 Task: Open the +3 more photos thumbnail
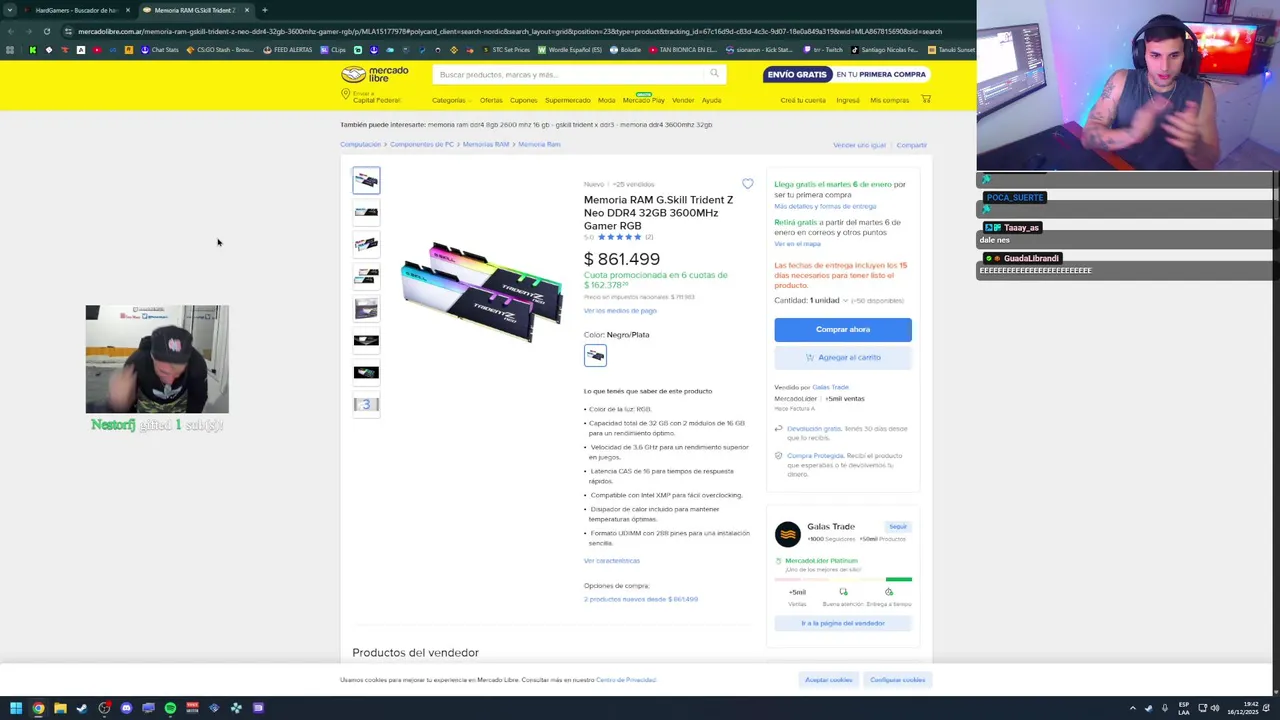[x=366, y=404]
